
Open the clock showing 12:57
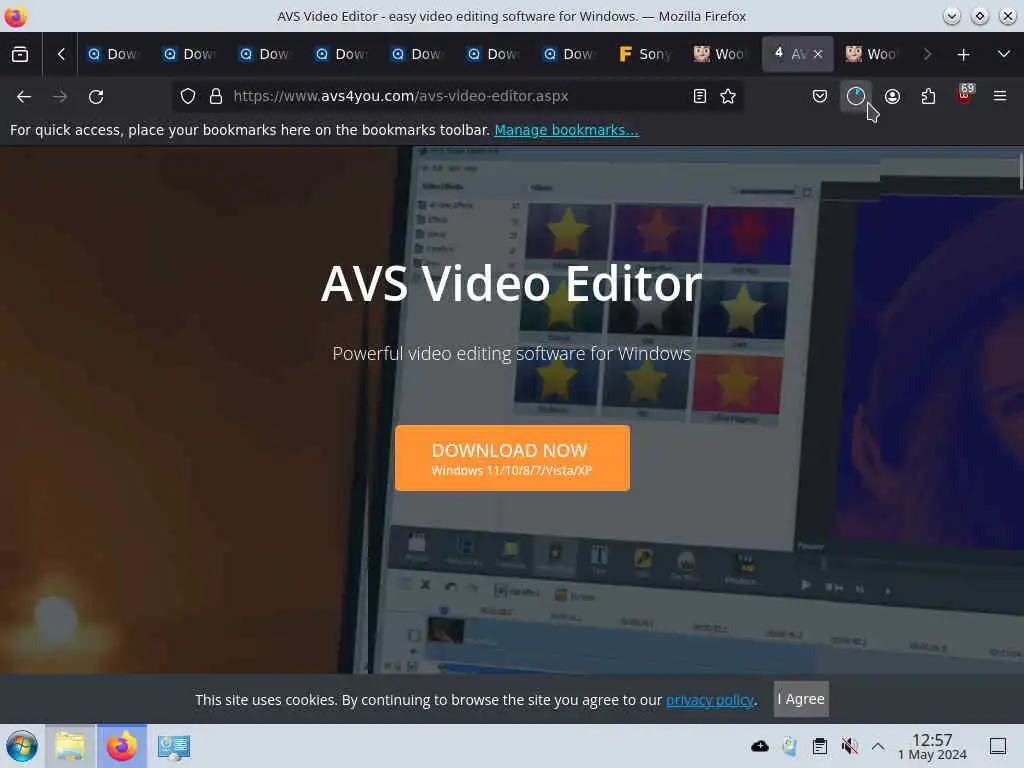pos(932,746)
